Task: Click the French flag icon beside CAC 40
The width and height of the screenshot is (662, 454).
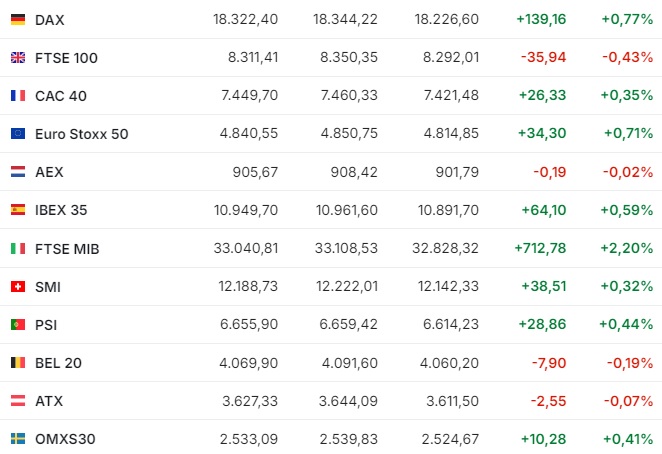Action: pos(18,95)
